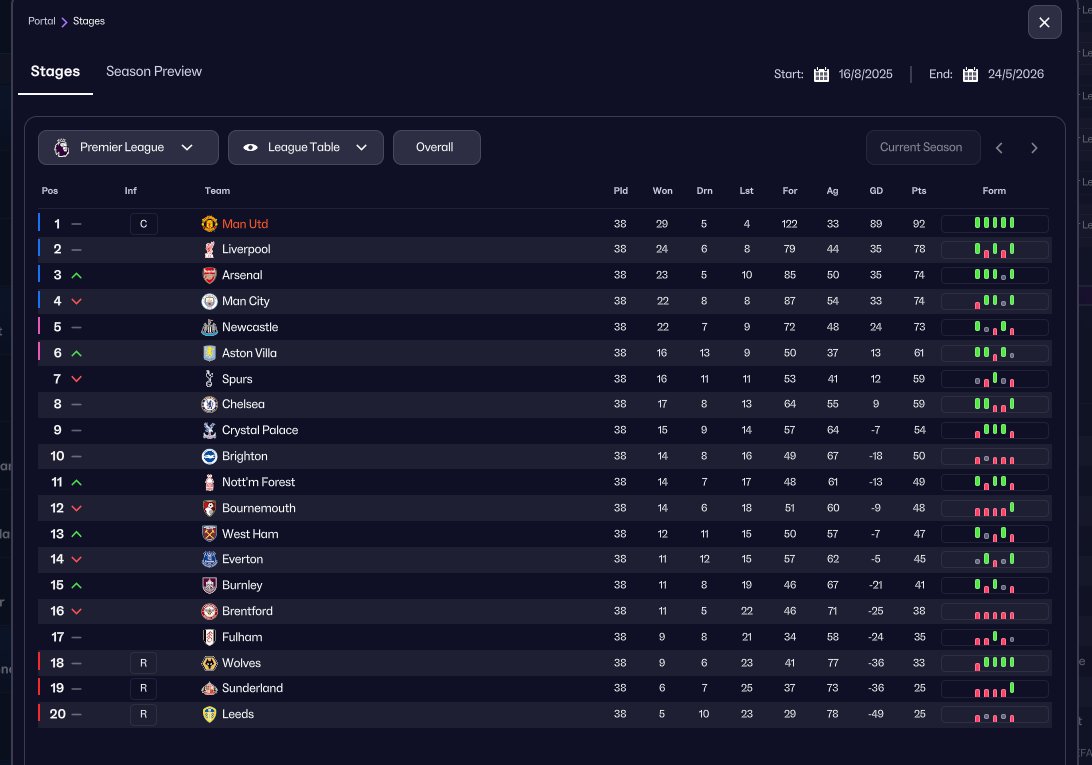Screen dimensions: 1092x765
Task: Open the season end date calendar icon
Action: [x=970, y=74]
